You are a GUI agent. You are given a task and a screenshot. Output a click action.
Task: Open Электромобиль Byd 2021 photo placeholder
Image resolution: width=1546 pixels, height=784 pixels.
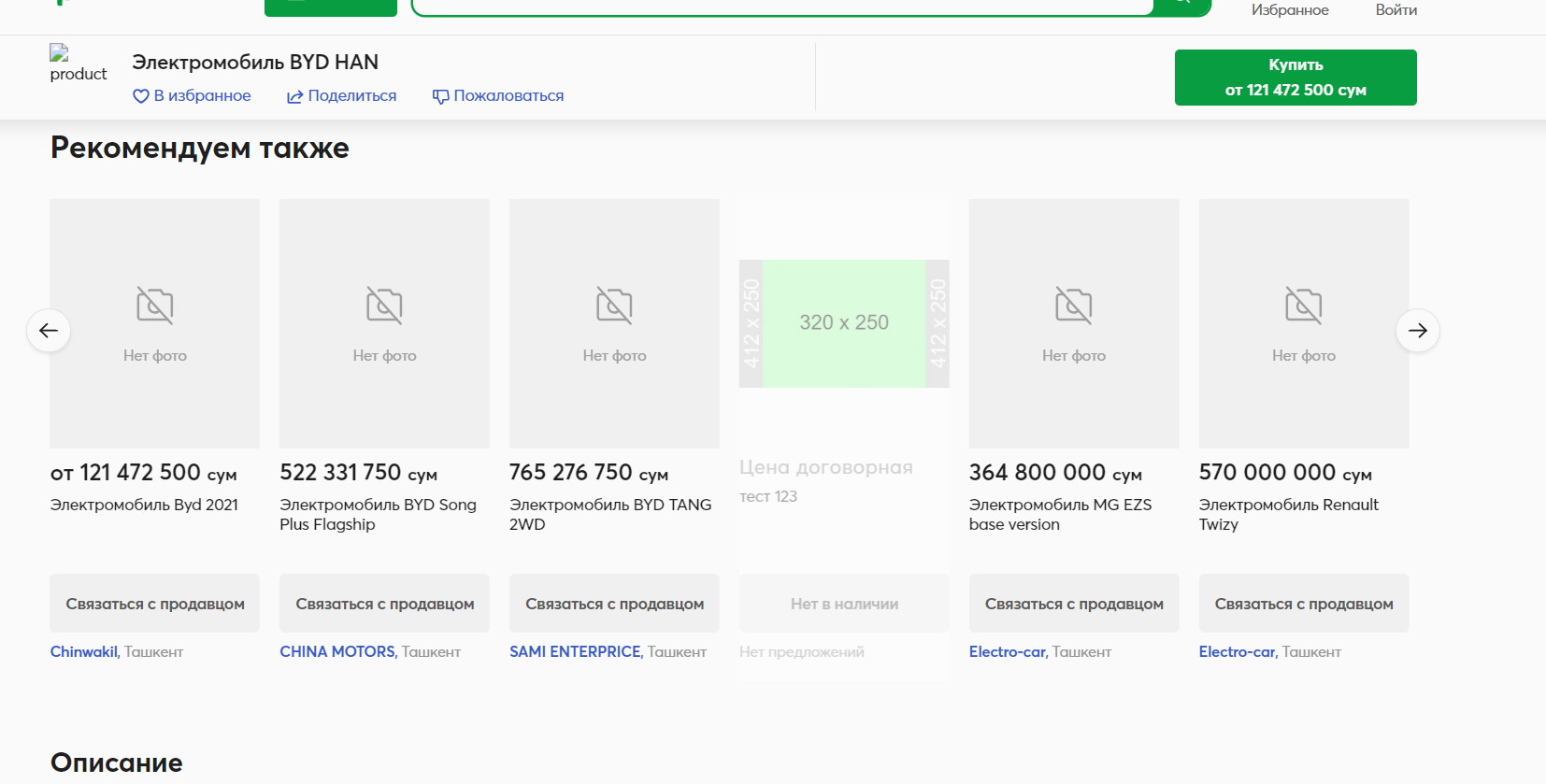(x=155, y=323)
